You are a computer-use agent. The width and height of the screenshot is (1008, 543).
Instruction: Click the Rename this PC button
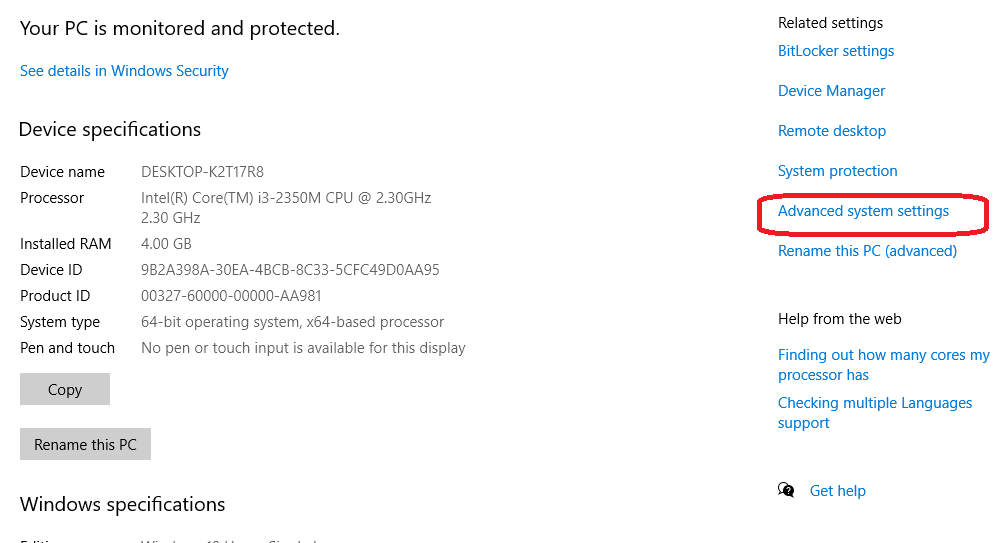pyautogui.click(x=86, y=444)
